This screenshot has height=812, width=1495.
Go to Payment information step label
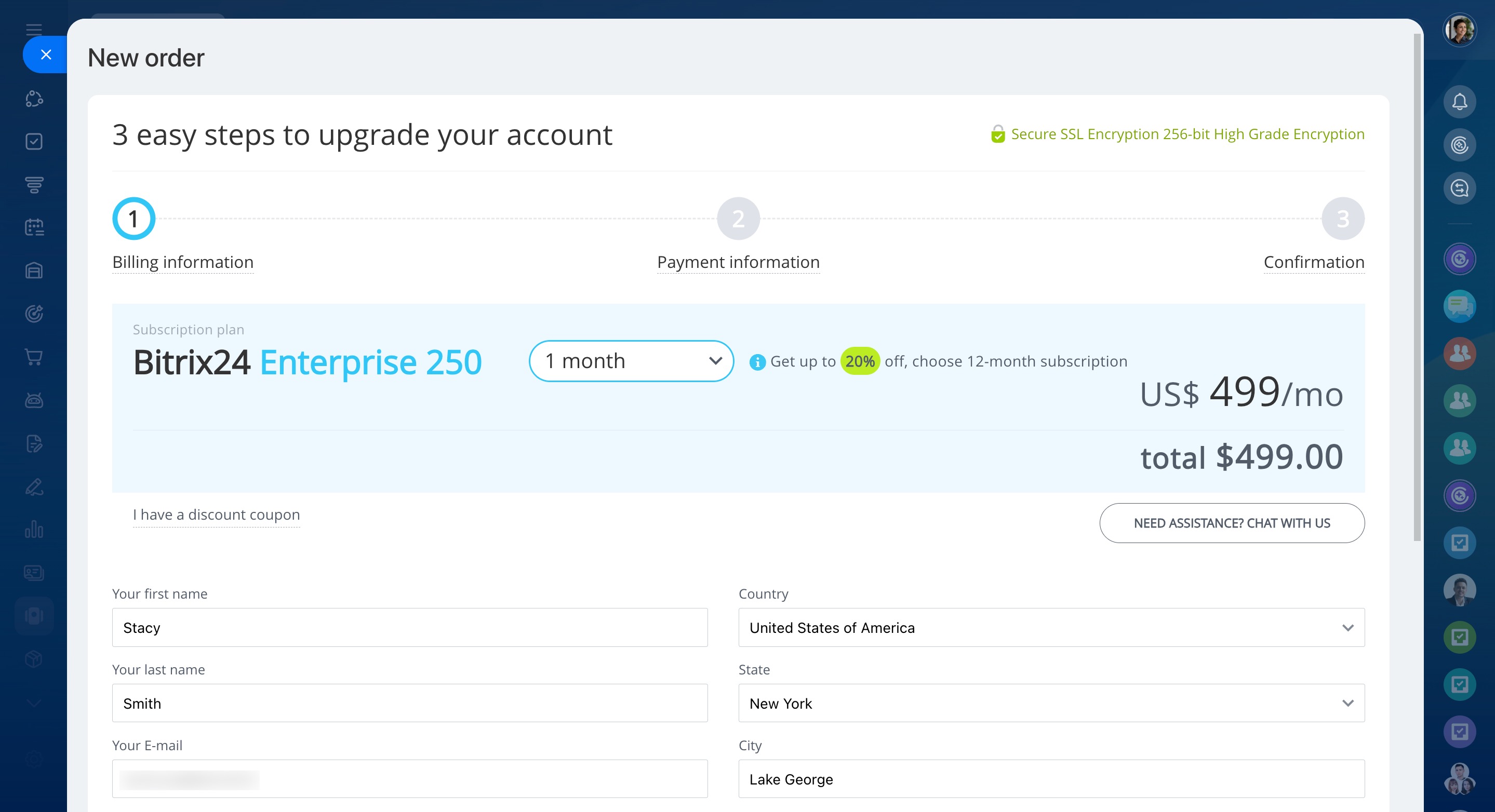(738, 262)
